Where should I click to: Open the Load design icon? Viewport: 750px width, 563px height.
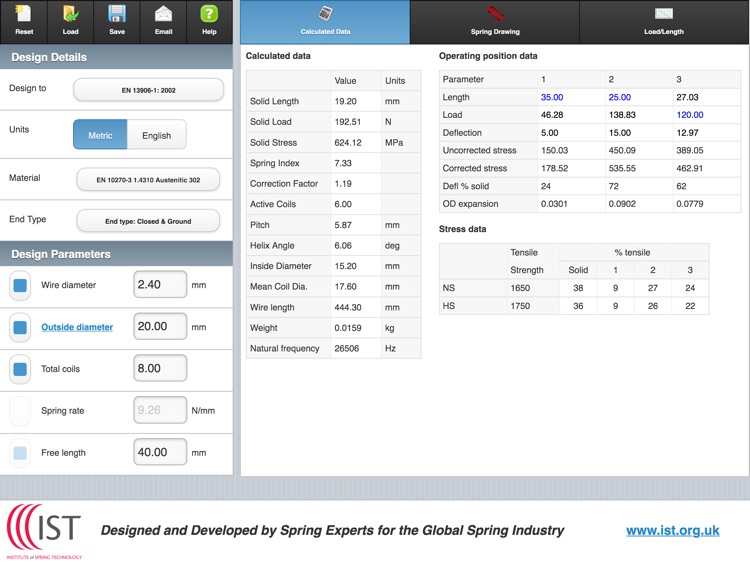[x=70, y=20]
